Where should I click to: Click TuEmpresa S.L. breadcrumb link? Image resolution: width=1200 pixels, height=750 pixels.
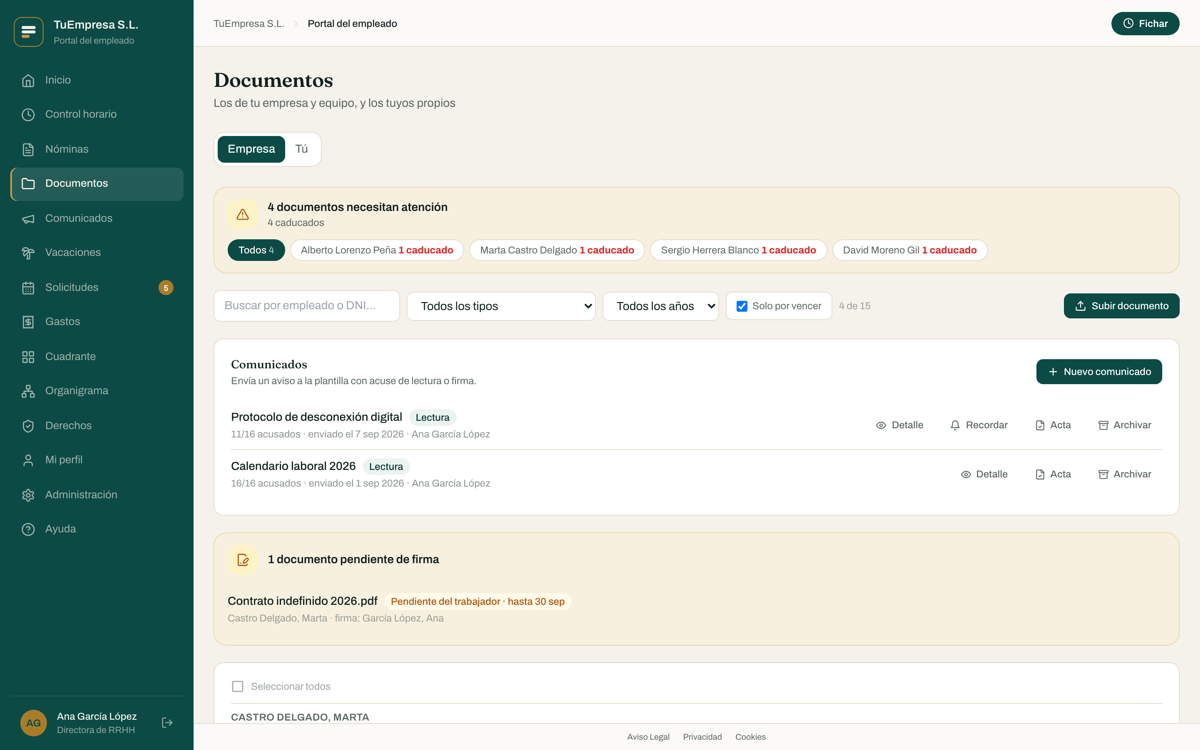point(249,23)
